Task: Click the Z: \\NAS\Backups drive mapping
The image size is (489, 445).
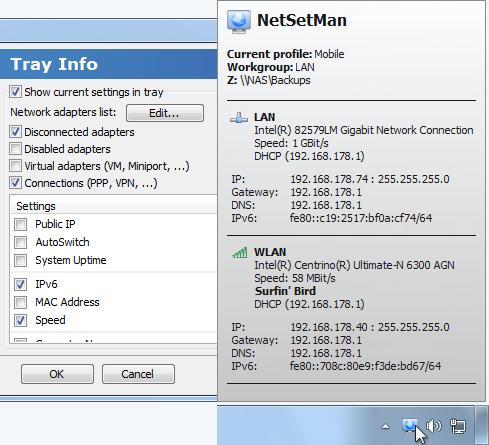Action: [269, 80]
